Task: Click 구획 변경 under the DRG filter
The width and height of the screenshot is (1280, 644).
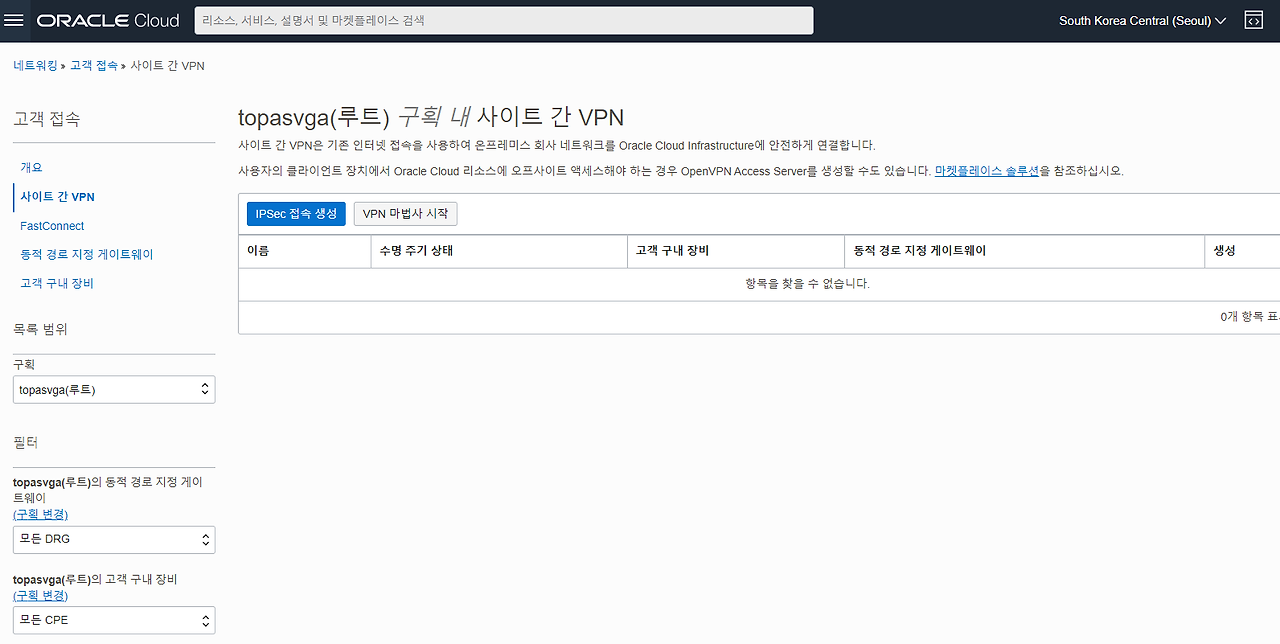Action: (40, 513)
